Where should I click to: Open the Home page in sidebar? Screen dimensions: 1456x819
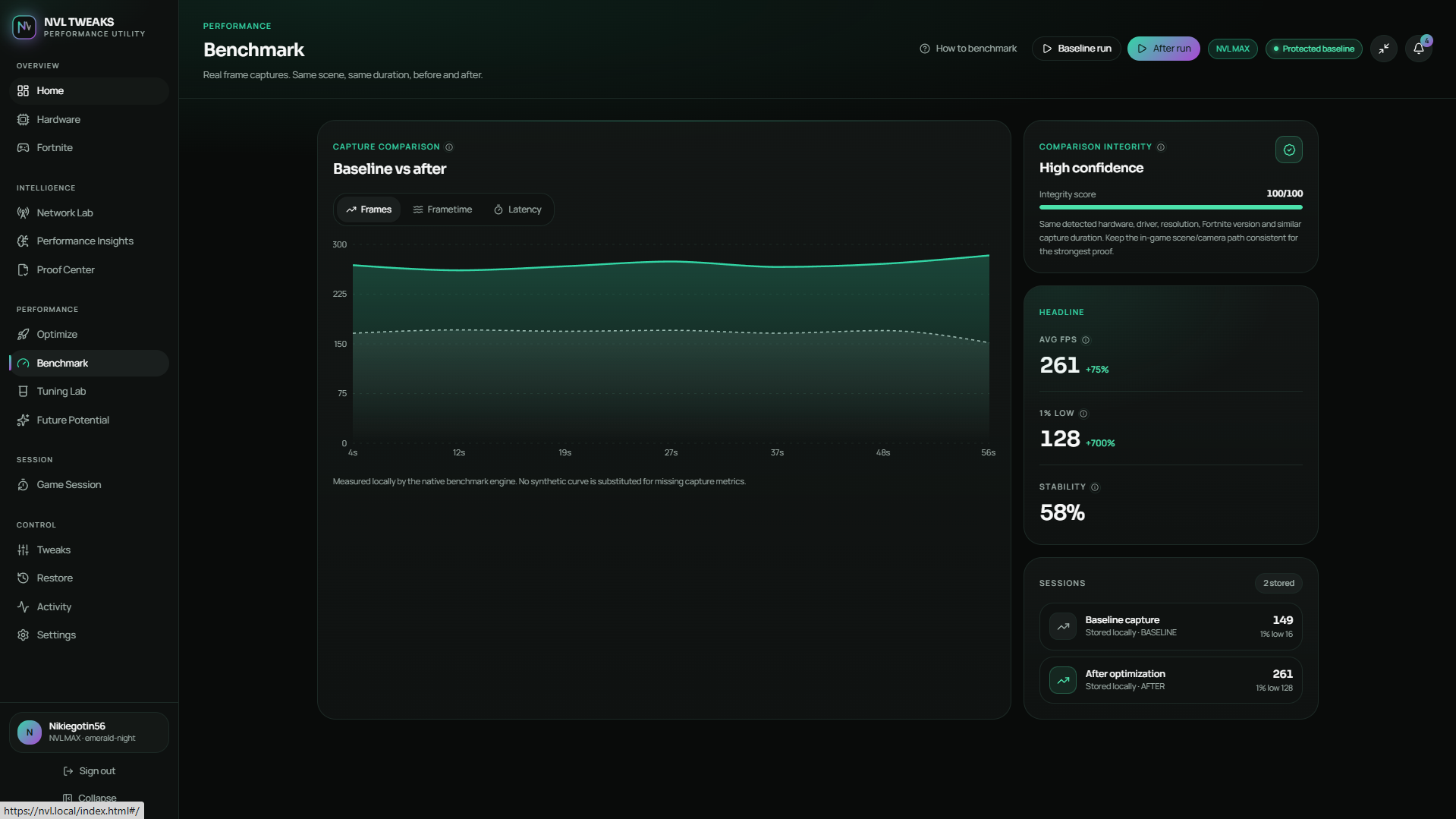(x=89, y=91)
